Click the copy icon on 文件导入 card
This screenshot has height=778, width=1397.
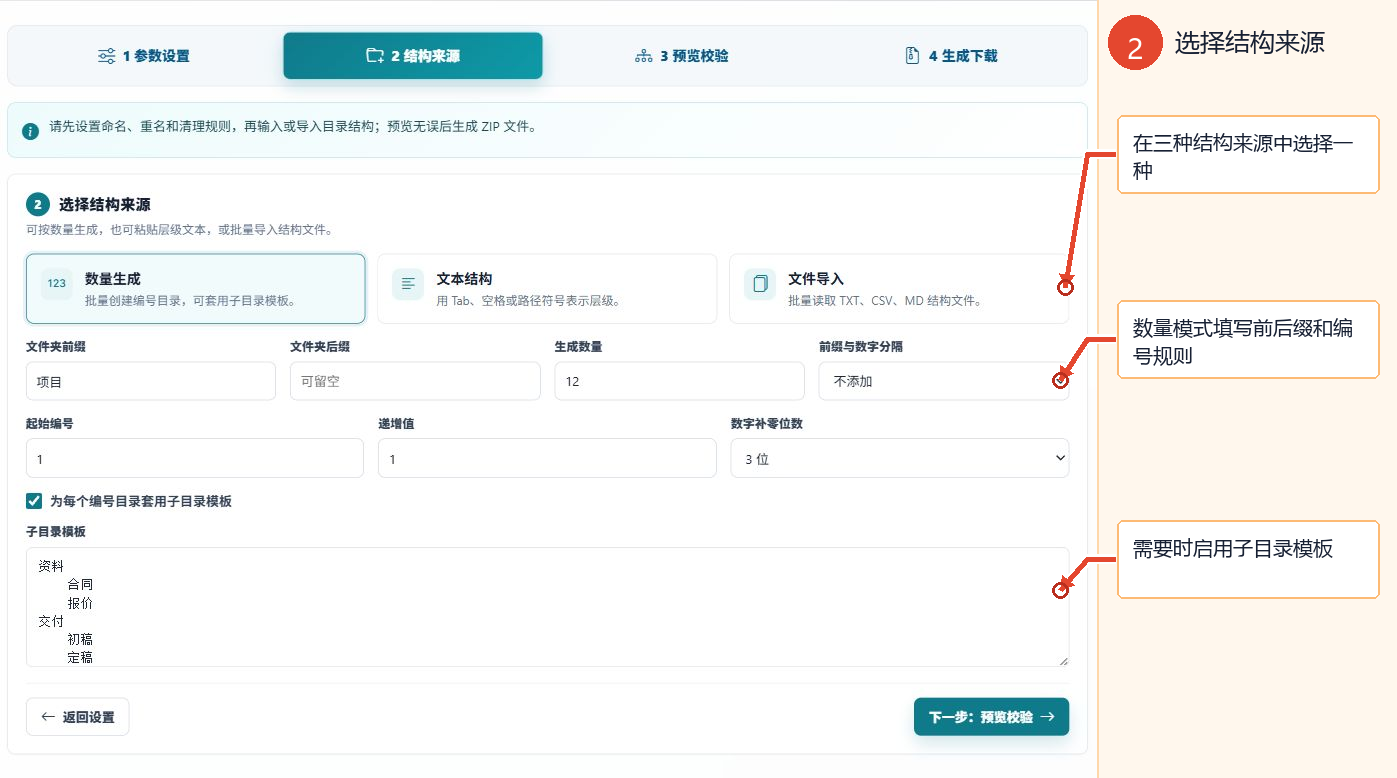760,284
